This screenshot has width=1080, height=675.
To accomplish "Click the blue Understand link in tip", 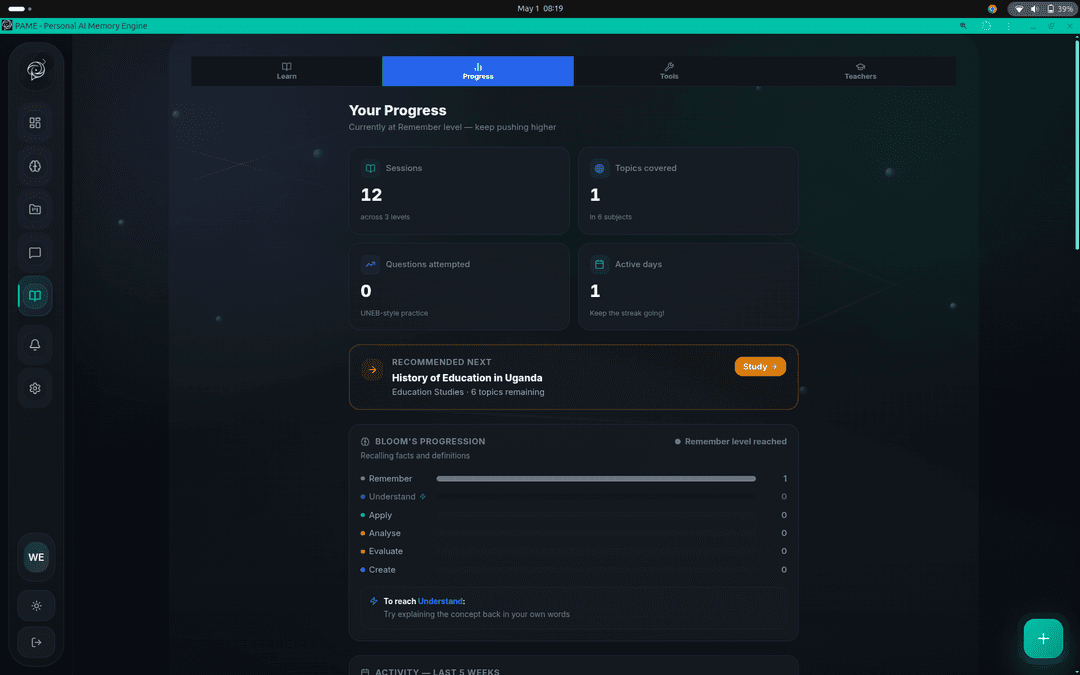I will click(x=440, y=601).
